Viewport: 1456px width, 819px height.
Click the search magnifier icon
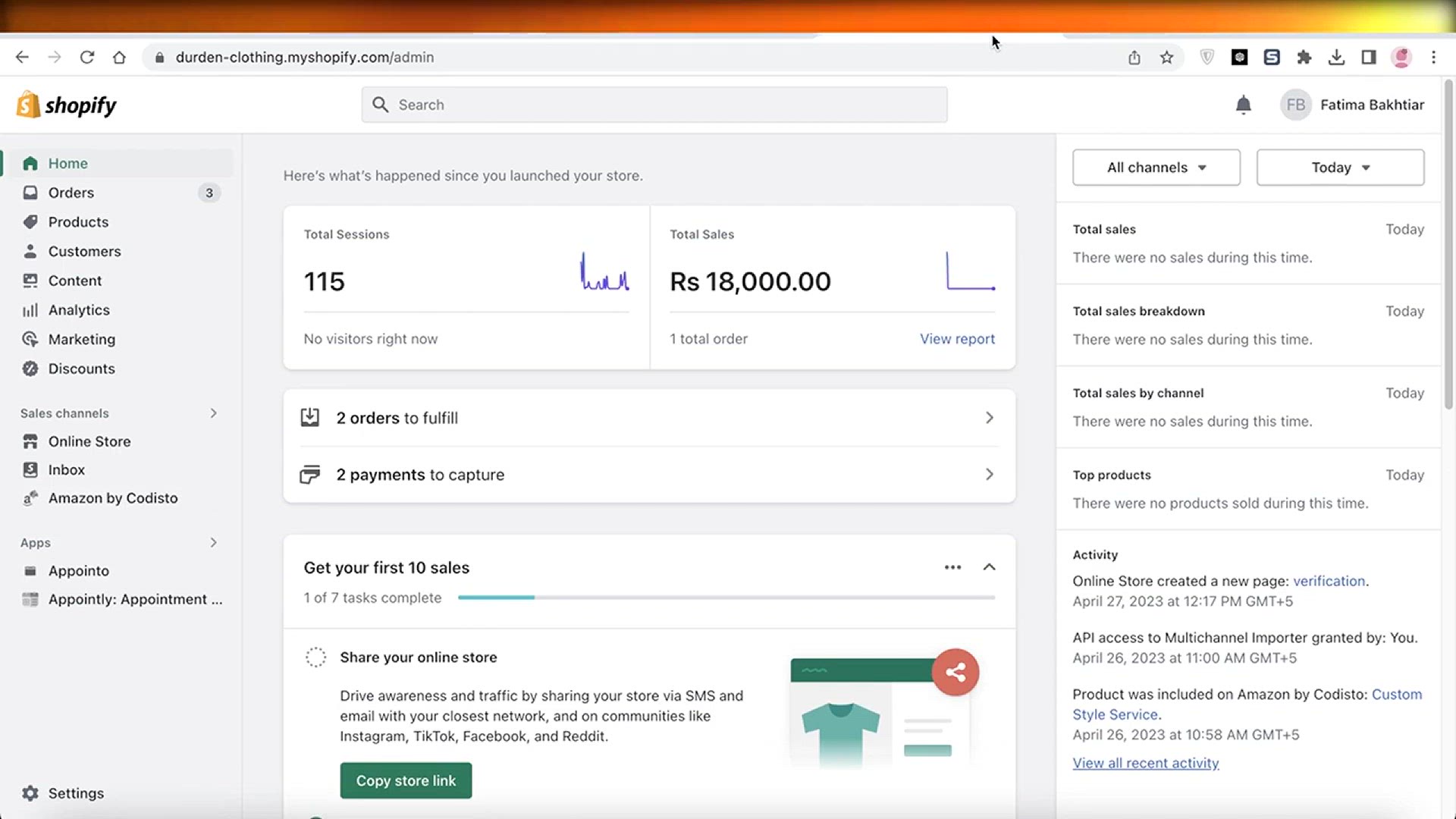[x=380, y=105]
